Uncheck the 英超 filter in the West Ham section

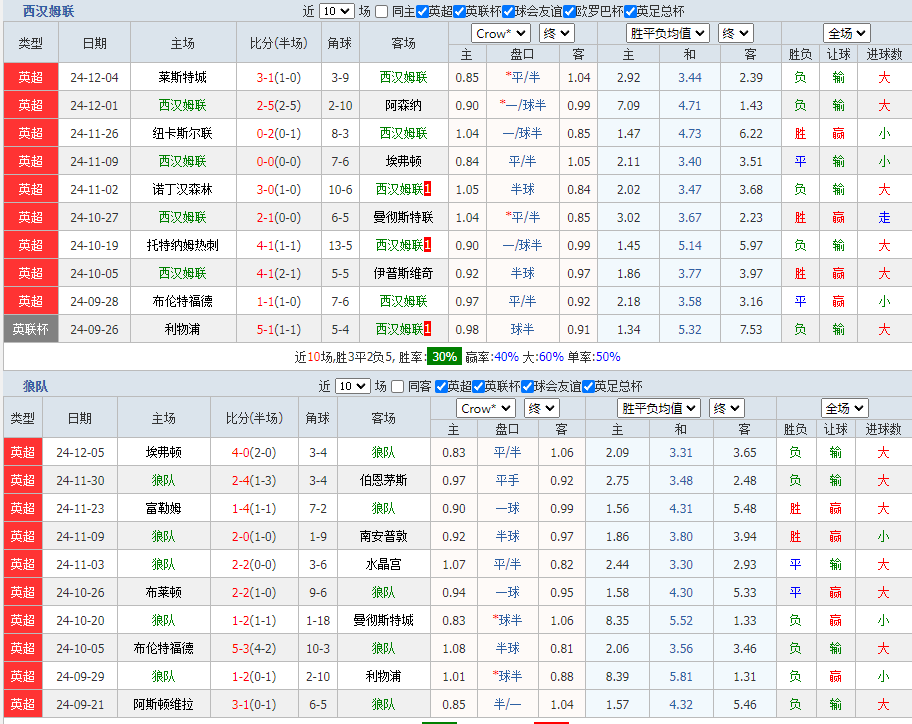[x=421, y=9]
